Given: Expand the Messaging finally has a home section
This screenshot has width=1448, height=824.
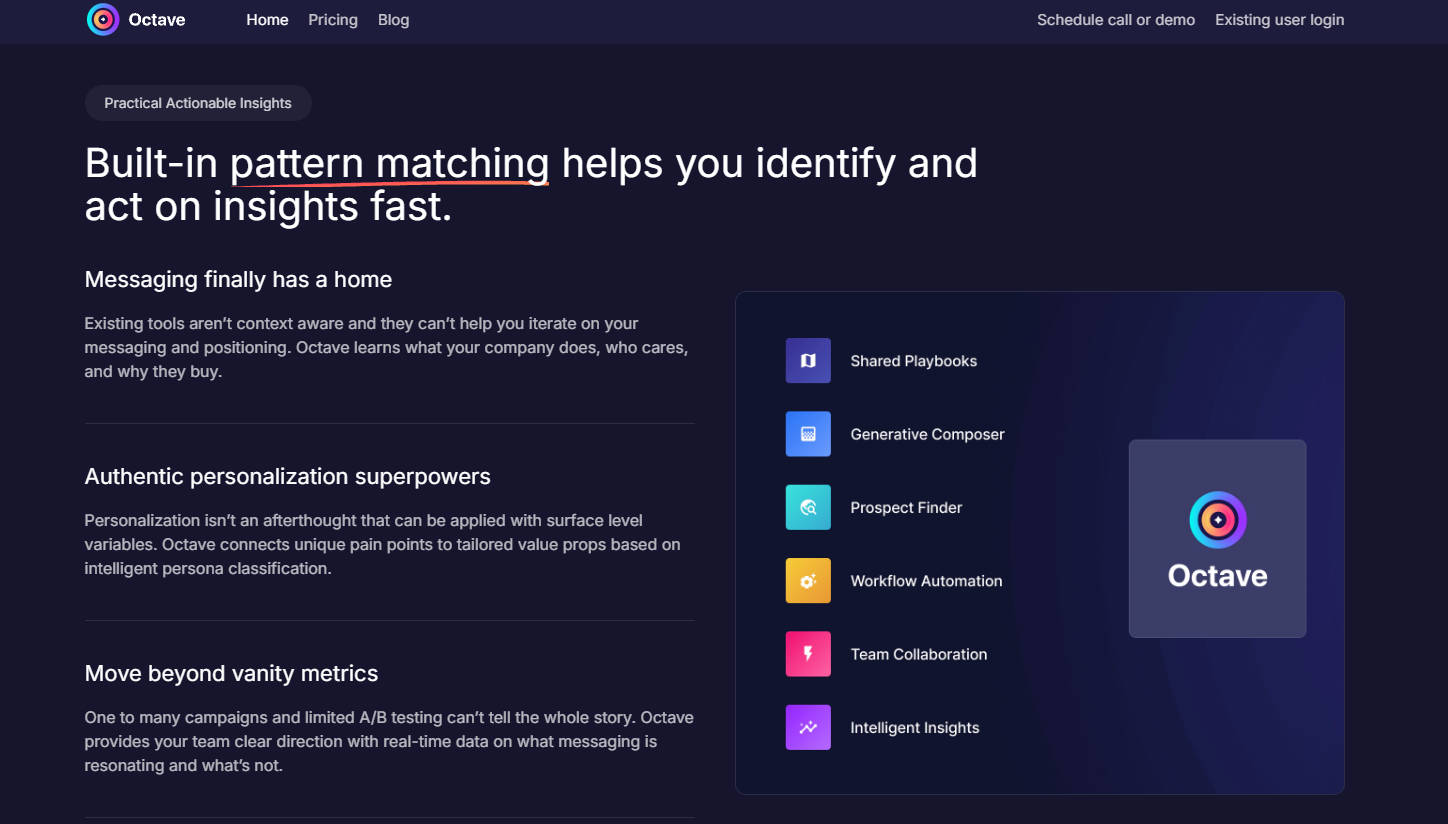Looking at the screenshot, I should (x=238, y=280).
